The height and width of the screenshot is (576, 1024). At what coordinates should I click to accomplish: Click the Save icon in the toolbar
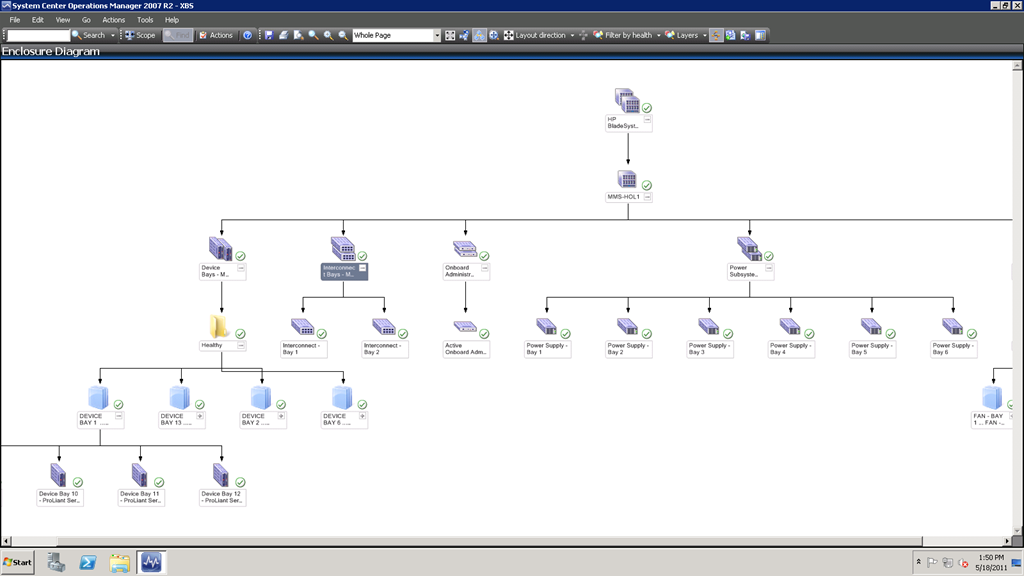point(269,35)
